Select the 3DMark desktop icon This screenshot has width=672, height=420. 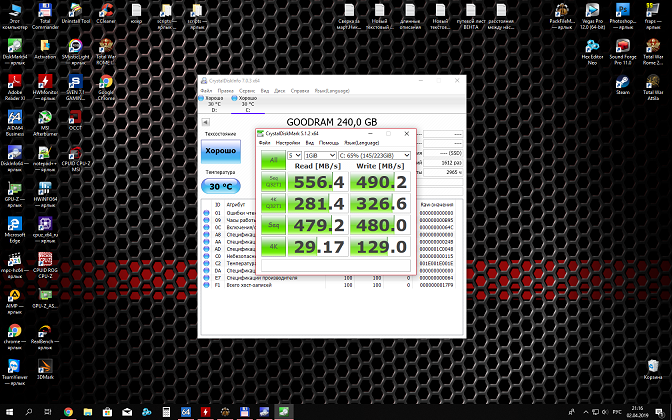(45, 369)
